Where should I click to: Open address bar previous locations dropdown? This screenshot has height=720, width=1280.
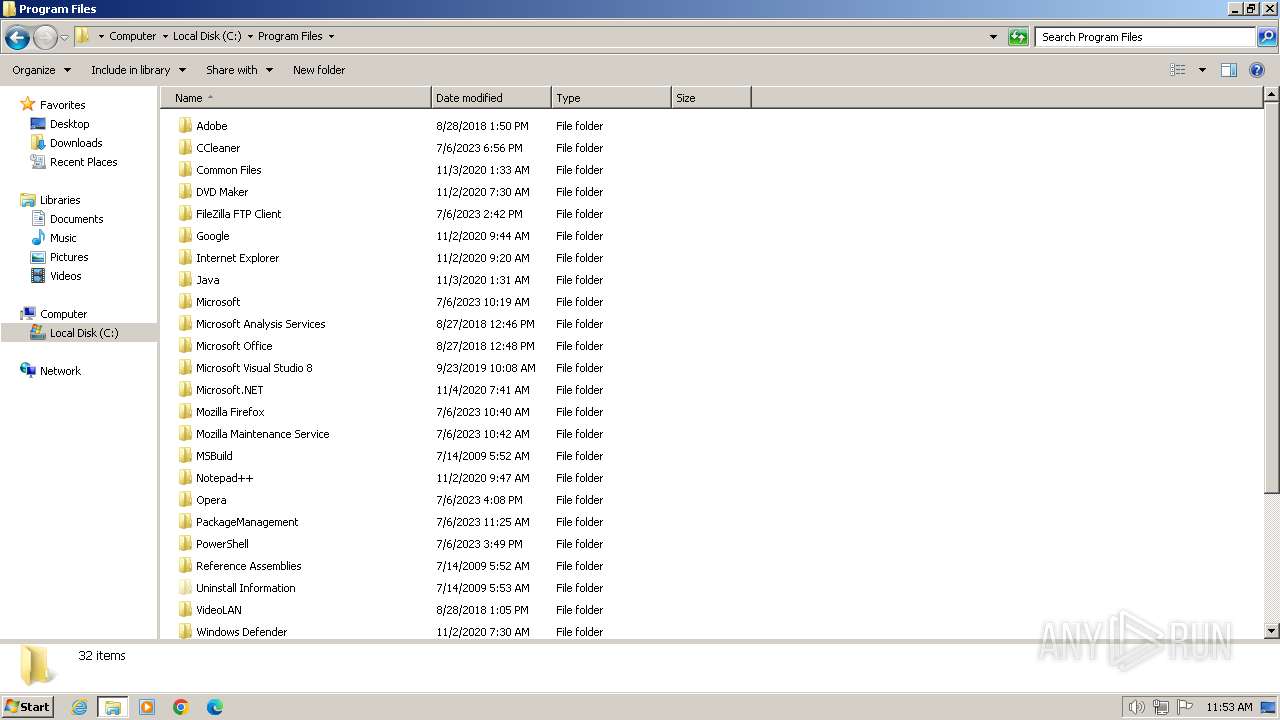pyautogui.click(x=993, y=37)
